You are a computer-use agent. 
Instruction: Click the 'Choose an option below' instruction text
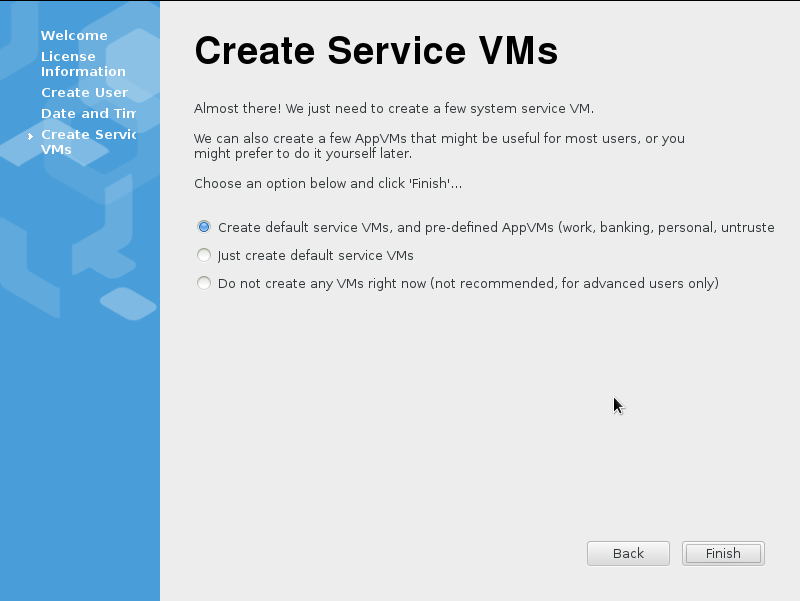click(328, 184)
